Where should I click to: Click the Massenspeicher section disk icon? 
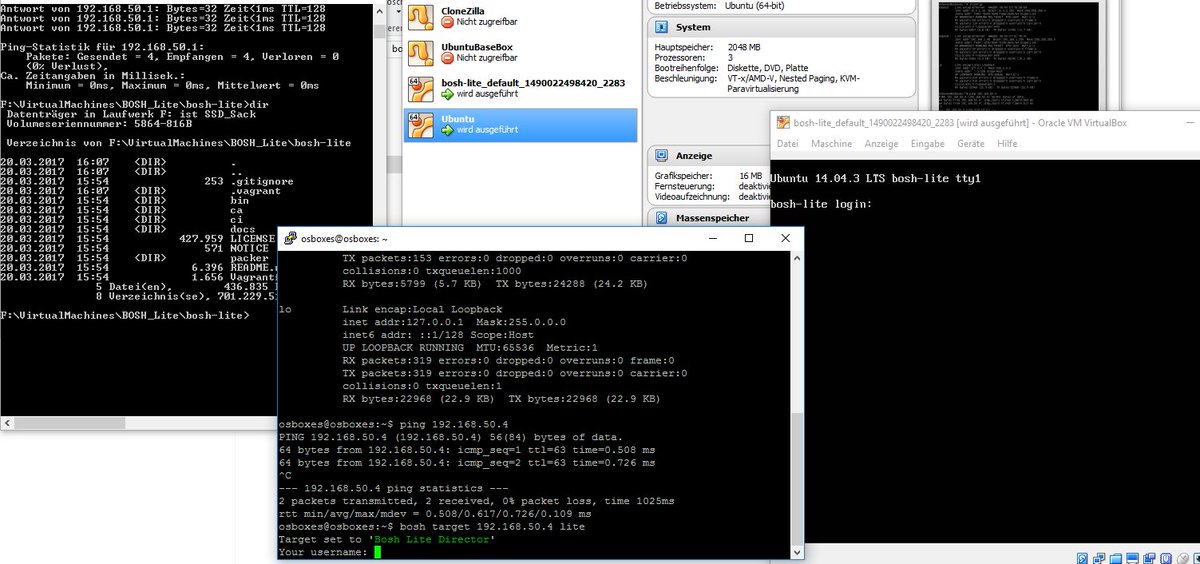click(x=662, y=217)
